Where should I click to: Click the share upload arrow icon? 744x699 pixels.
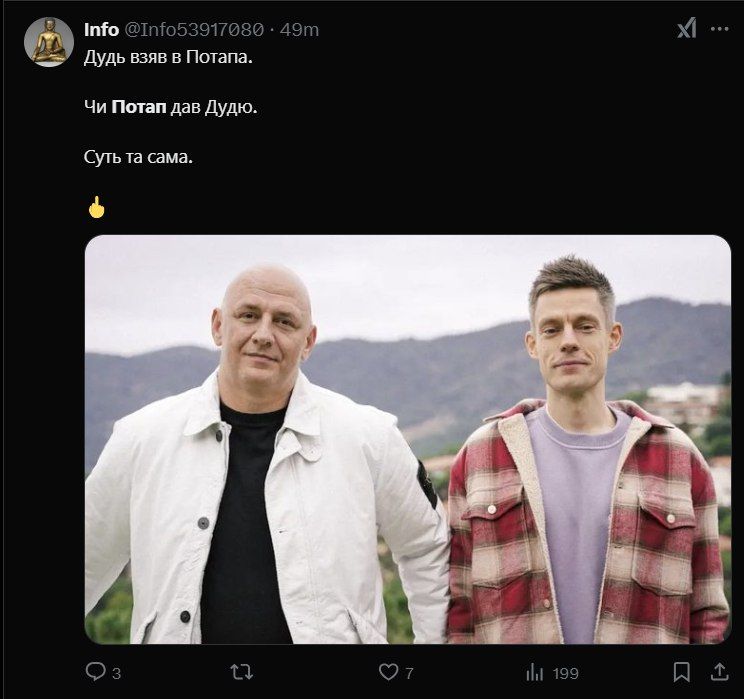point(718,672)
